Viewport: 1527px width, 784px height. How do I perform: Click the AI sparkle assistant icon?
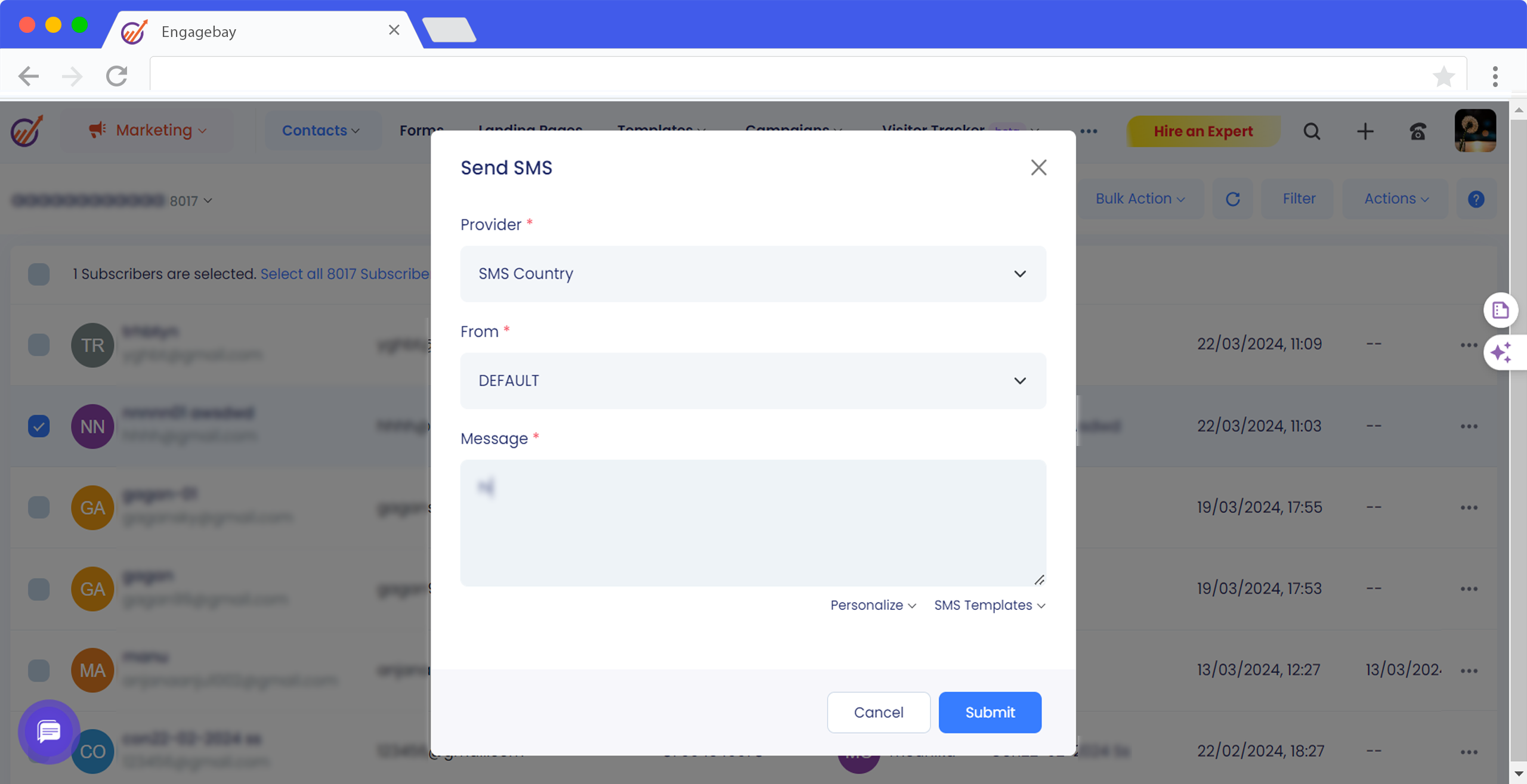coord(1501,352)
